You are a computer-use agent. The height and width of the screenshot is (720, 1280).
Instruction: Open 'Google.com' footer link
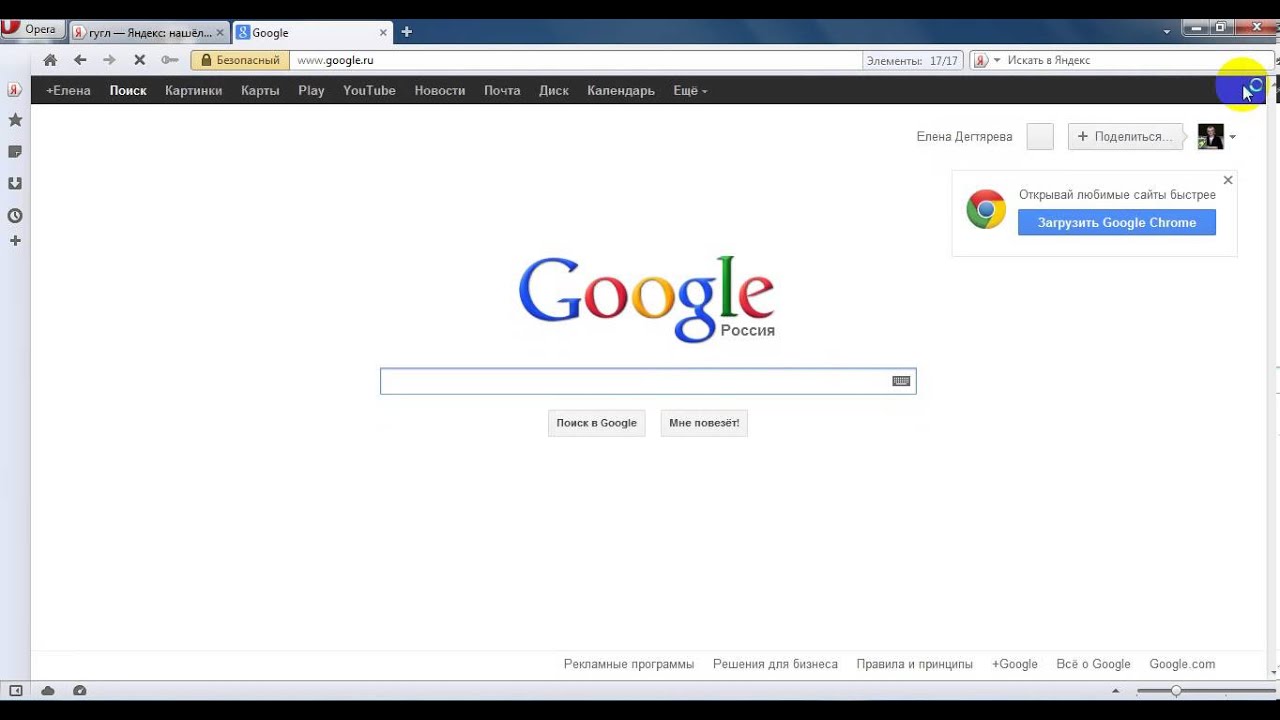tap(1182, 664)
